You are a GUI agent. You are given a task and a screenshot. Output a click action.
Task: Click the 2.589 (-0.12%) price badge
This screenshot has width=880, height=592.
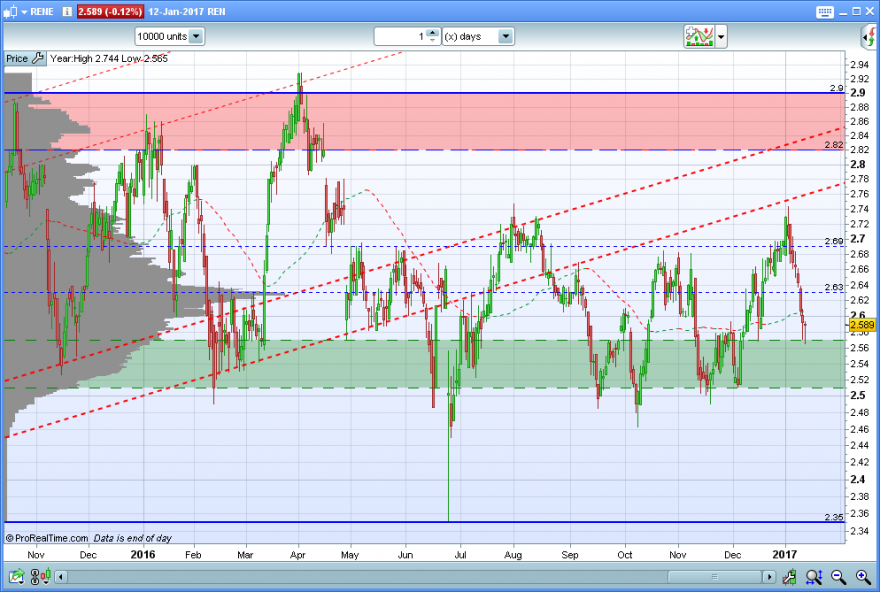coord(110,12)
